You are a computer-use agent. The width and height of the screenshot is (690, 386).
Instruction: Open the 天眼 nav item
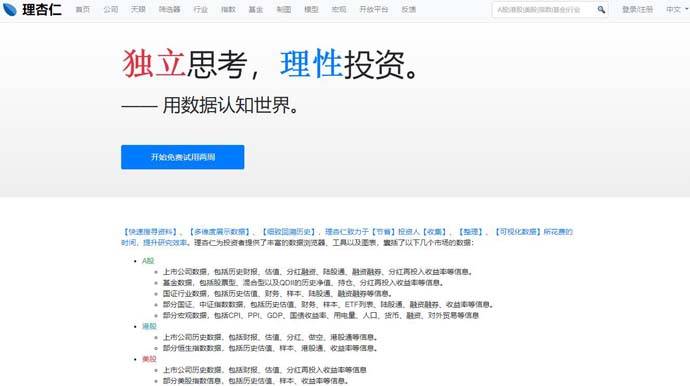[x=138, y=9]
